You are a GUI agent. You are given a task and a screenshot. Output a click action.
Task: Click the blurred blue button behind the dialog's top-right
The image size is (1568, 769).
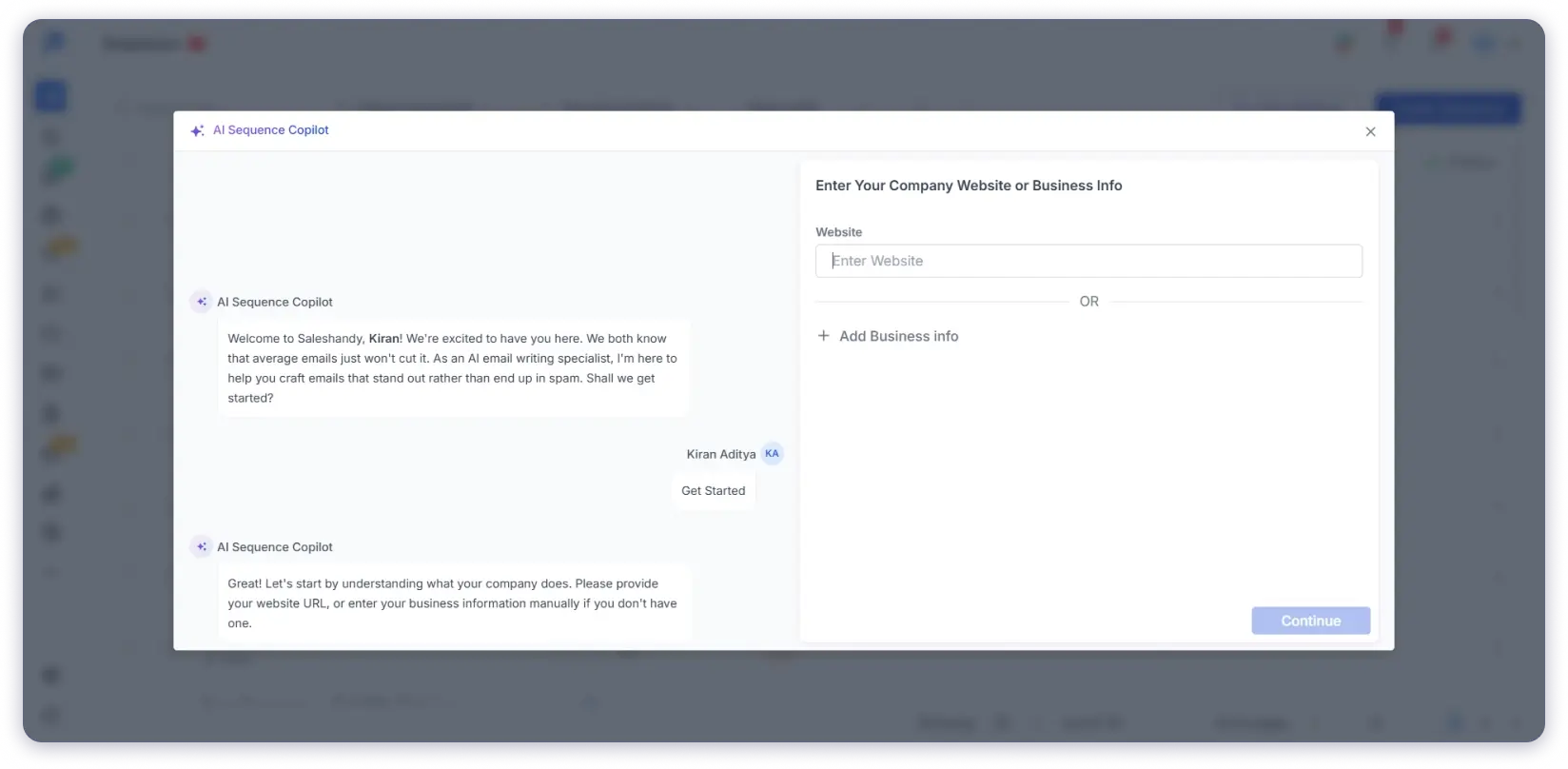(x=1447, y=108)
